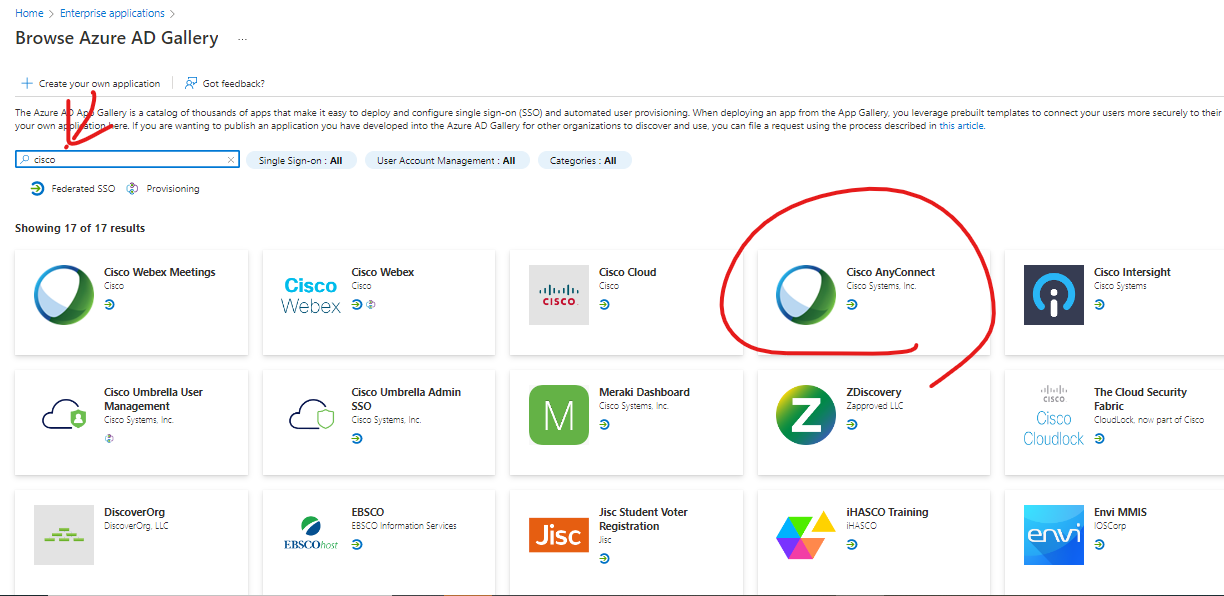Go to the Home breadcrumb
The width and height of the screenshot is (1224, 596).
tap(29, 13)
